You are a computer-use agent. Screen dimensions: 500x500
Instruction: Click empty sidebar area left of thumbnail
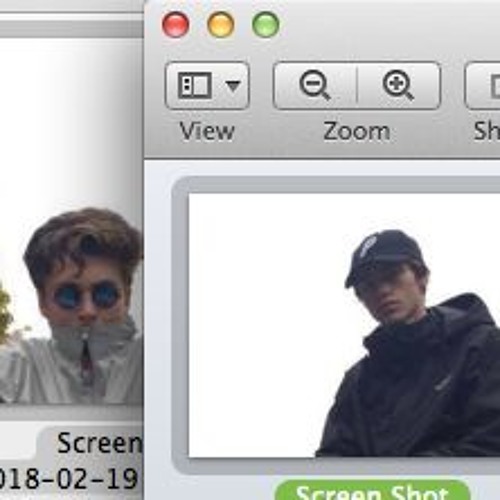coord(158,325)
